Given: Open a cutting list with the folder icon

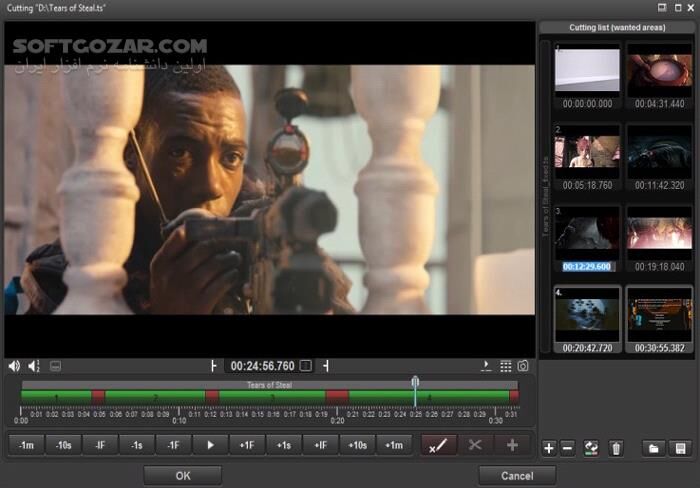Looking at the screenshot, I should pos(653,448).
